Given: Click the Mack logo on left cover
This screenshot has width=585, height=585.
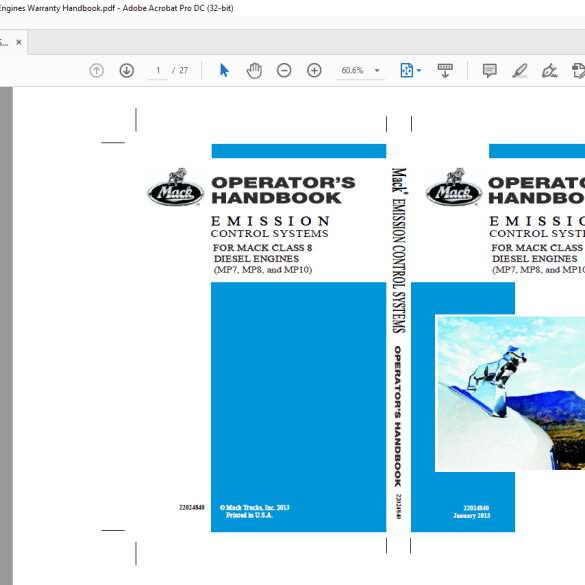Looking at the screenshot, I should coord(175,187).
